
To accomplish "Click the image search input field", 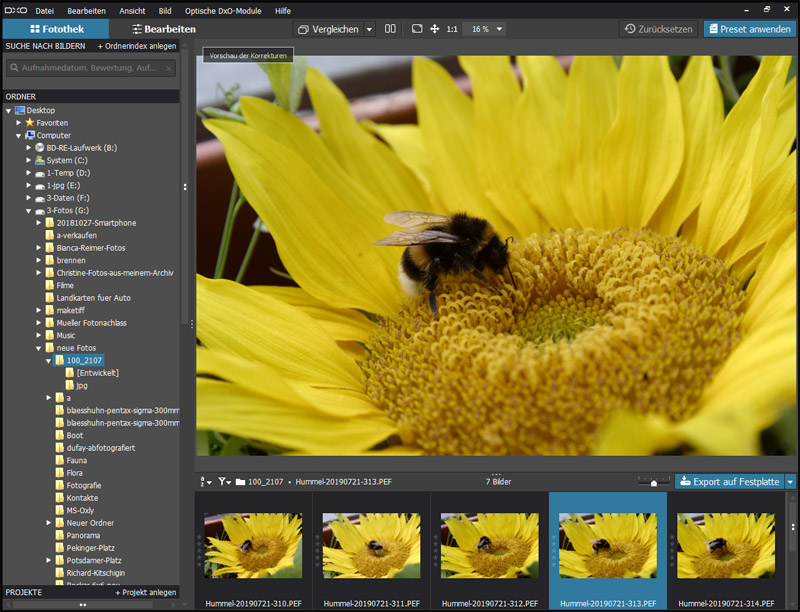I will [x=90, y=68].
